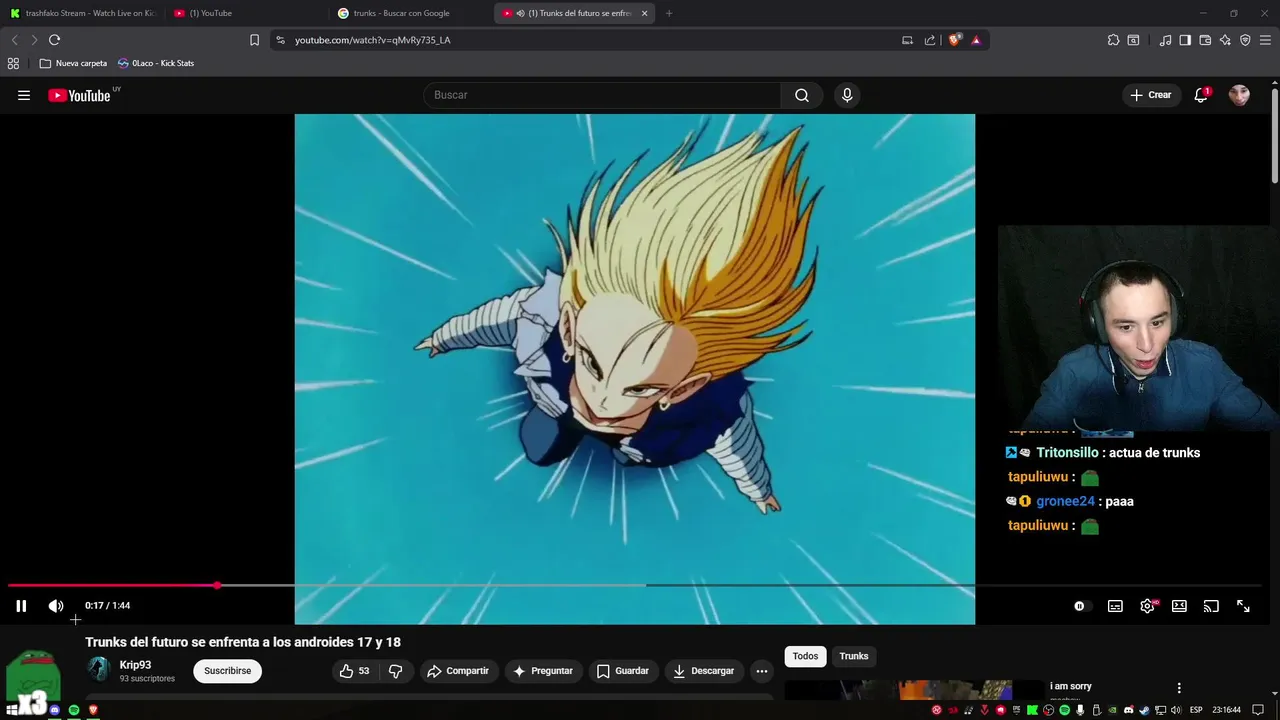Open Brave Rewards triangle icon
The width and height of the screenshot is (1280, 720).
coord(976,40)
